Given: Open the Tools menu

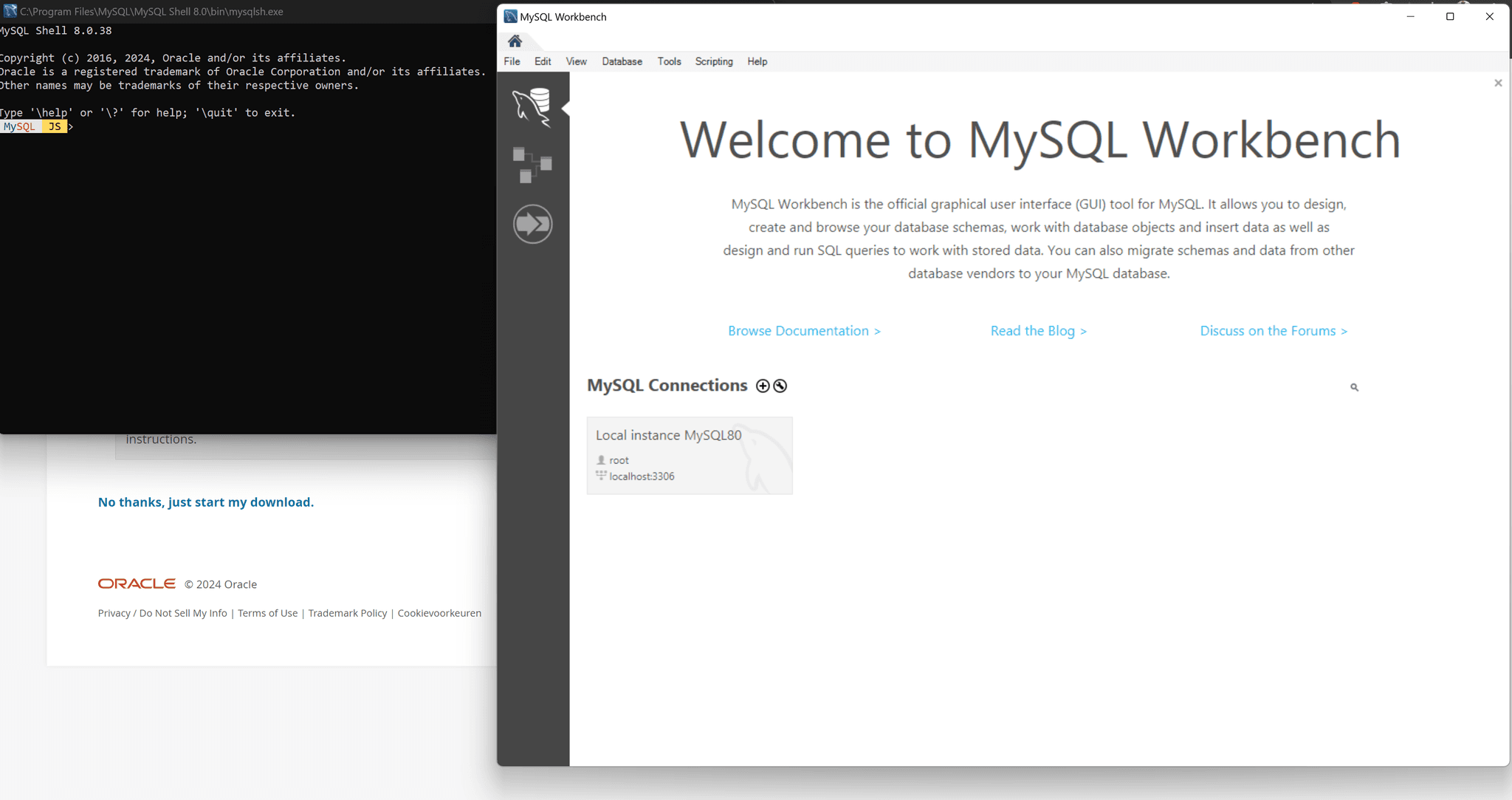Looking at the screenshot, I should tap(669, 61).
